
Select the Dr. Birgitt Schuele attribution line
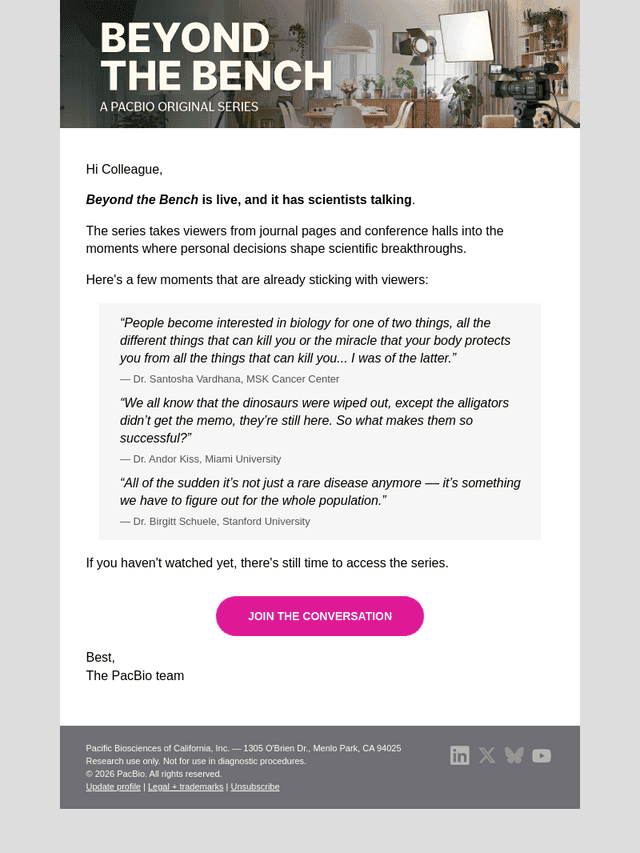[215, 521]
